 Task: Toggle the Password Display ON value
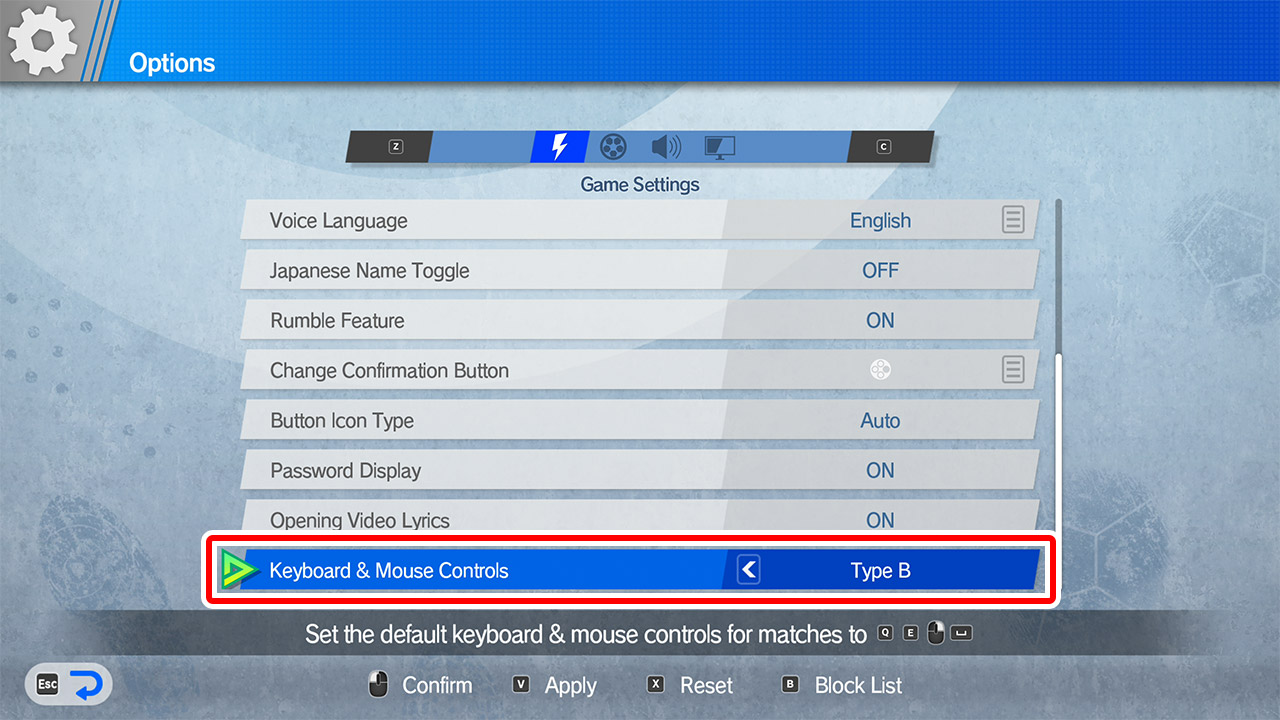coord(880,470)
